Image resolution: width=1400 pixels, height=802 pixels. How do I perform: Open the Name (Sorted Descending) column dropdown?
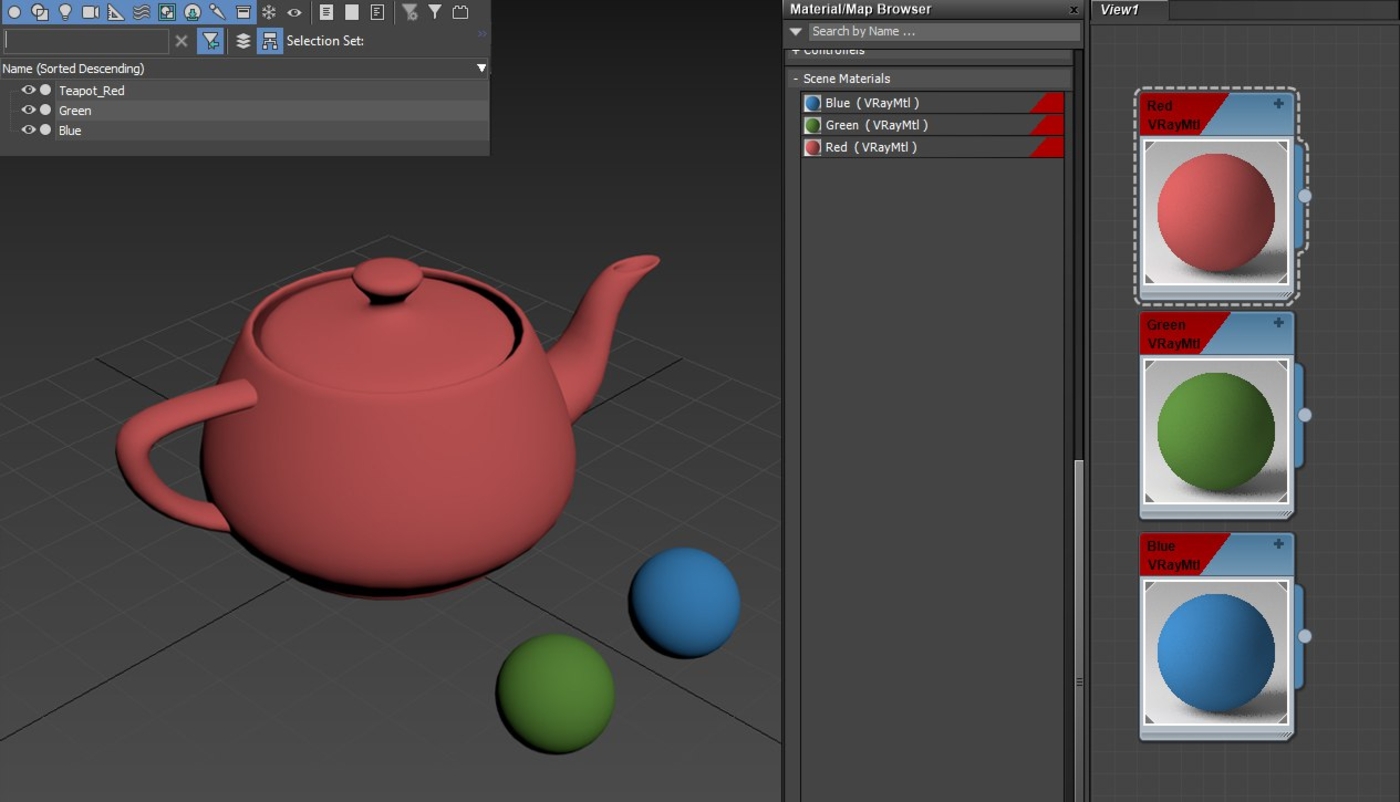(481, 68)
